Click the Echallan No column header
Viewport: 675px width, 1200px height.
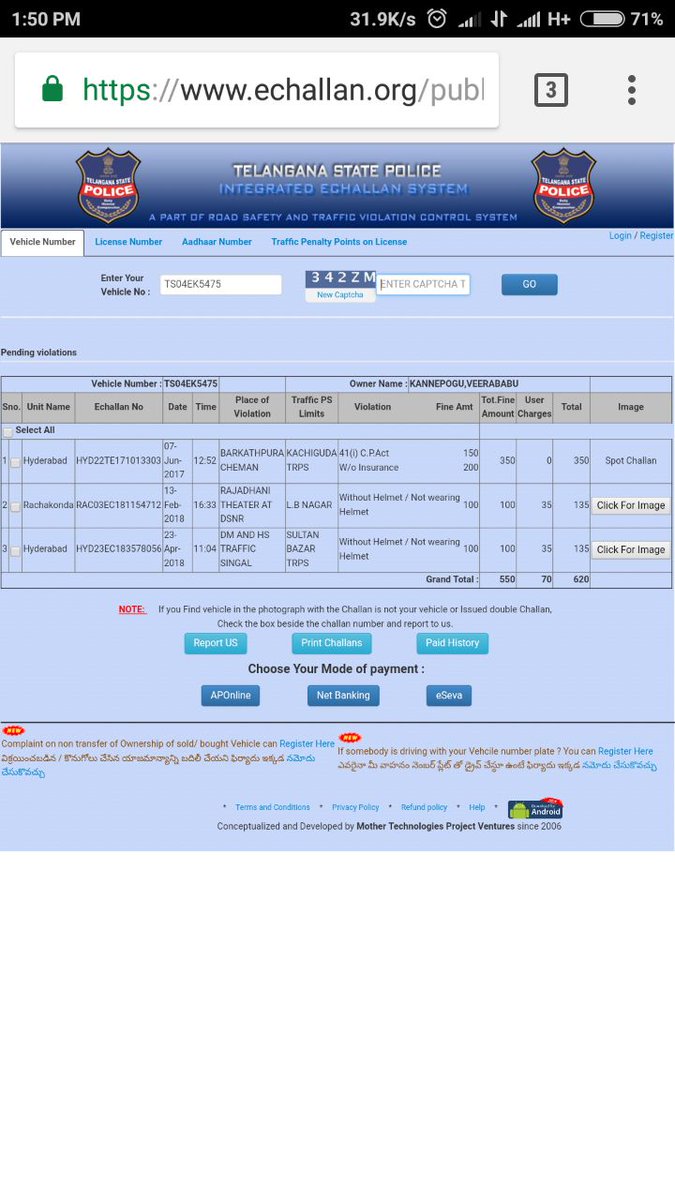(x=119, y=407)
